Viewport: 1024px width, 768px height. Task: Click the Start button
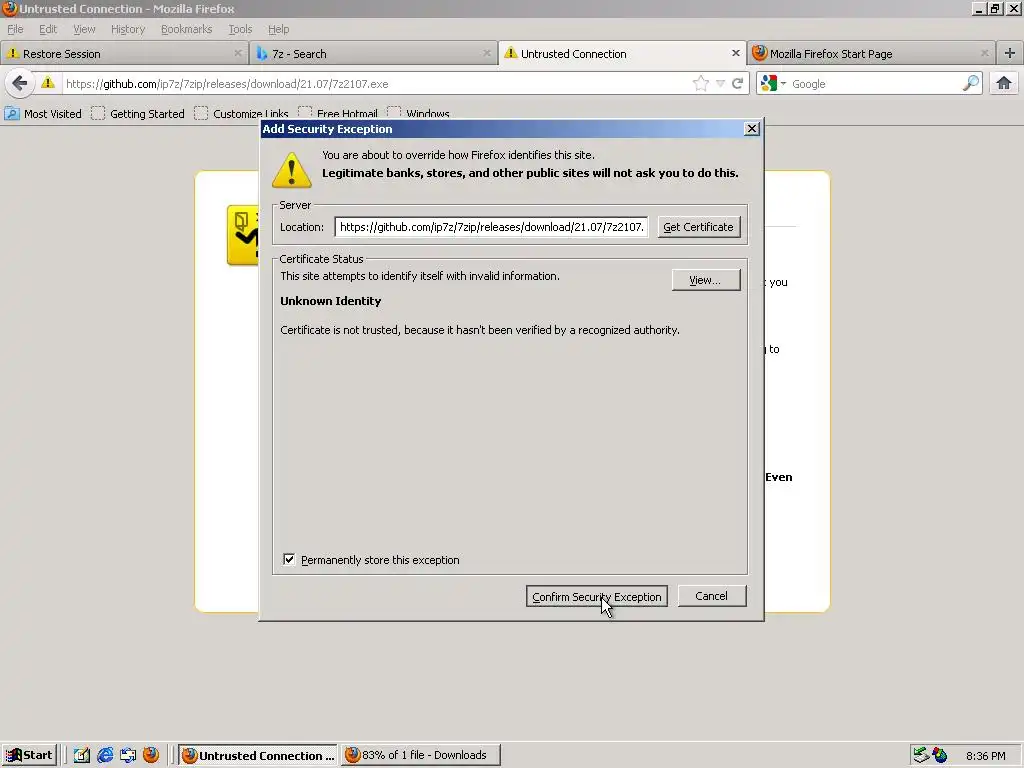[x=29, y=755]
